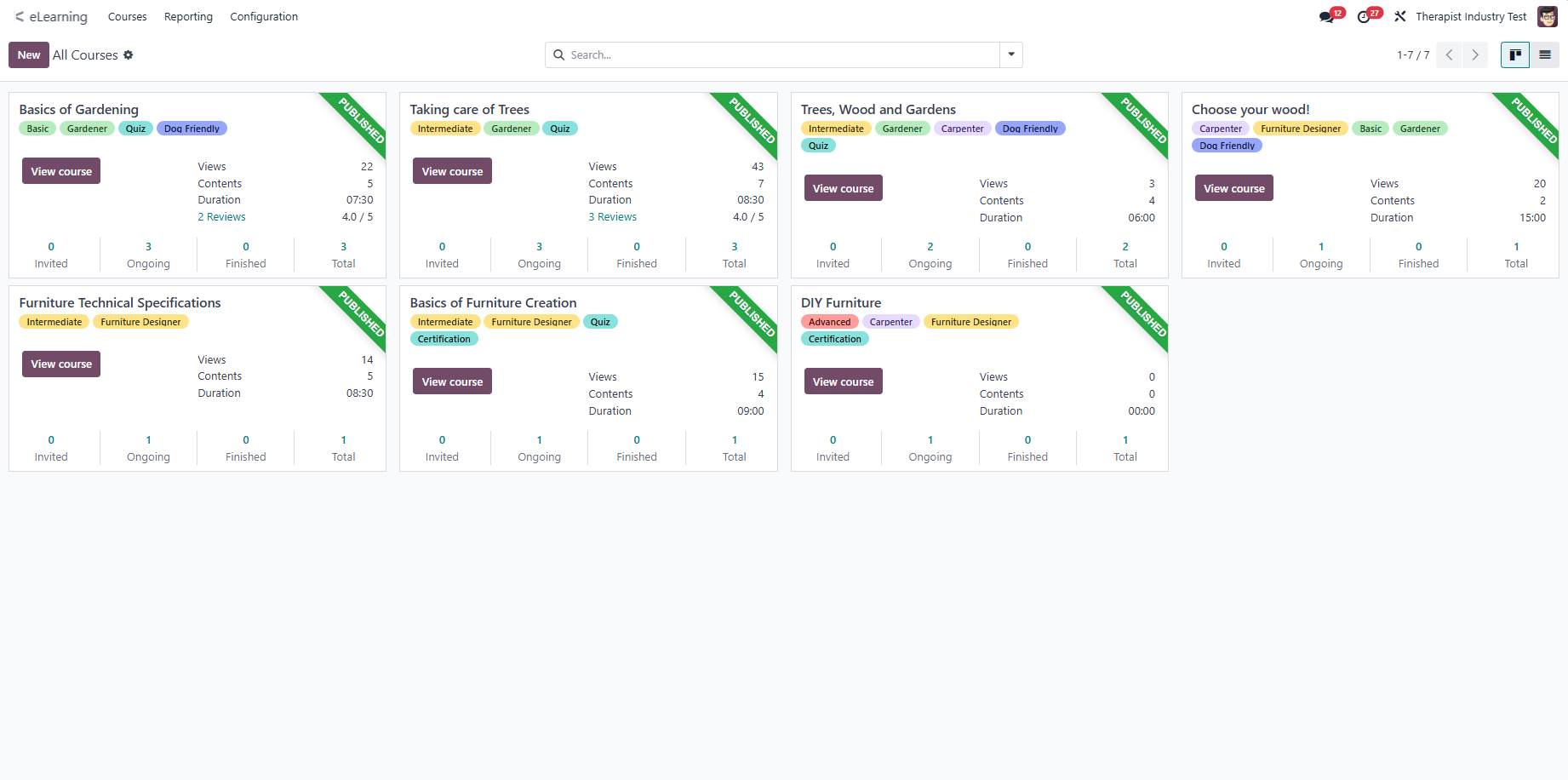1568x780 pixels.
Task: Go to the previous page arrow
Action: pos(1449,54)
